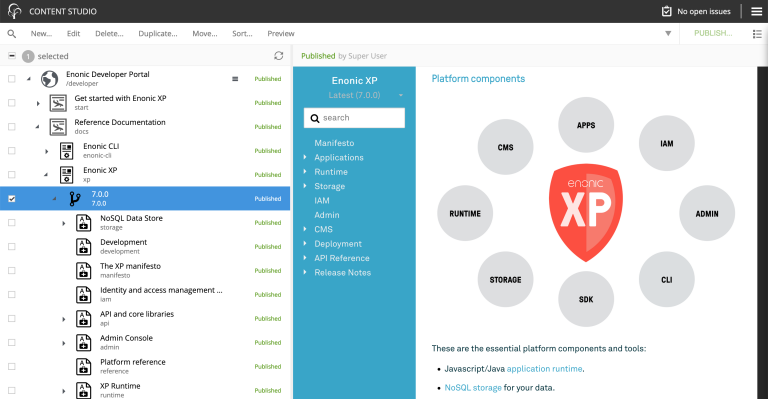This screenshot has width=768, height=399.
Task: Click New... in the toolbar
Action: (41, 34)
